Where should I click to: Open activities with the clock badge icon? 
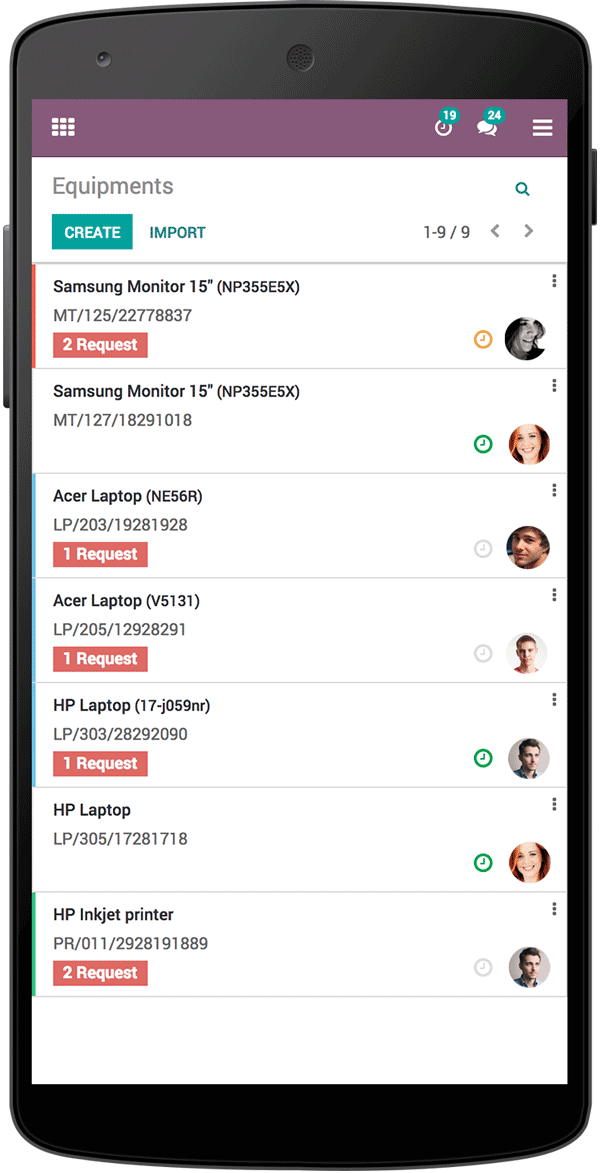pyautogui.click(x=443, y=128)
